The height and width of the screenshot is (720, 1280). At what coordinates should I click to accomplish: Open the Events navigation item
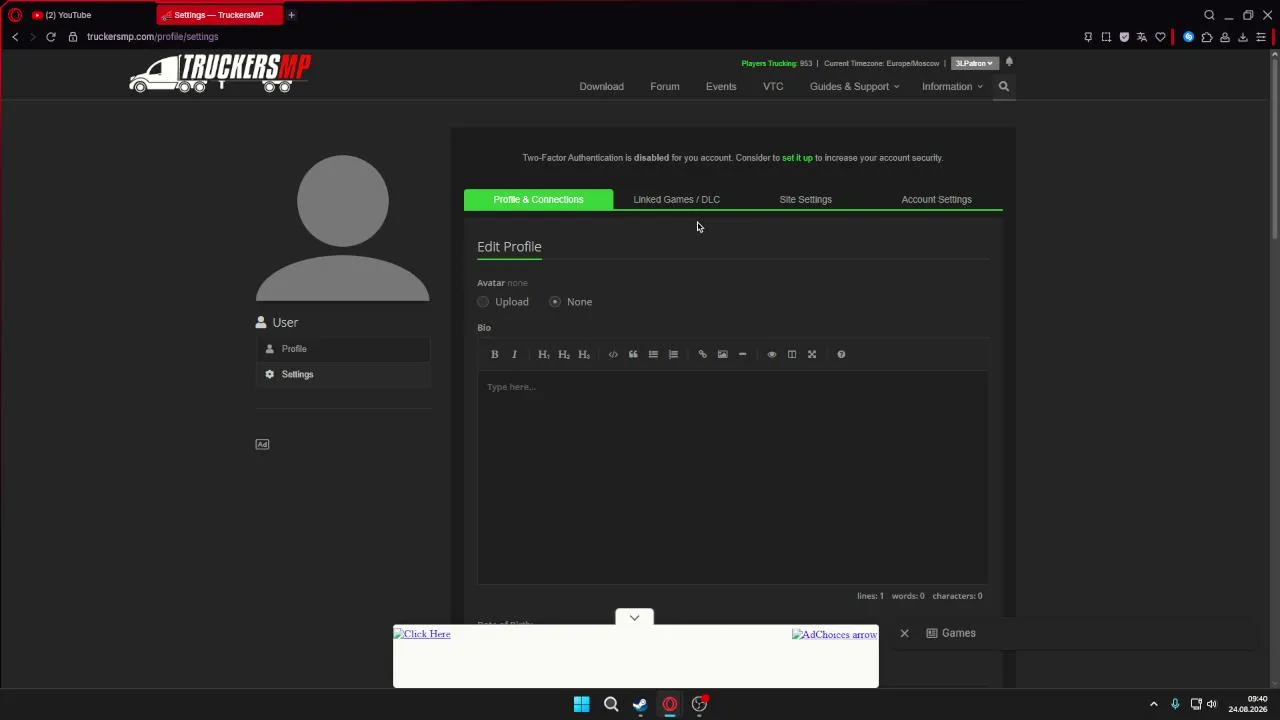721,86
